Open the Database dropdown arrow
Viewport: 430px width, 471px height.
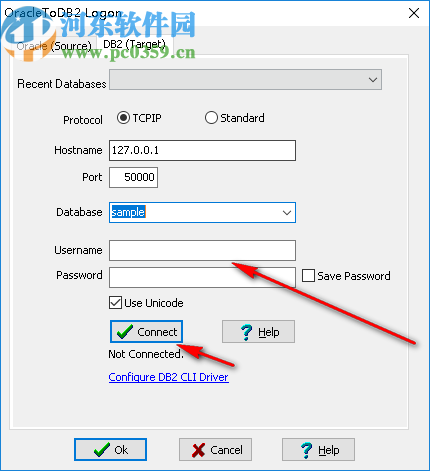(287, 212)
